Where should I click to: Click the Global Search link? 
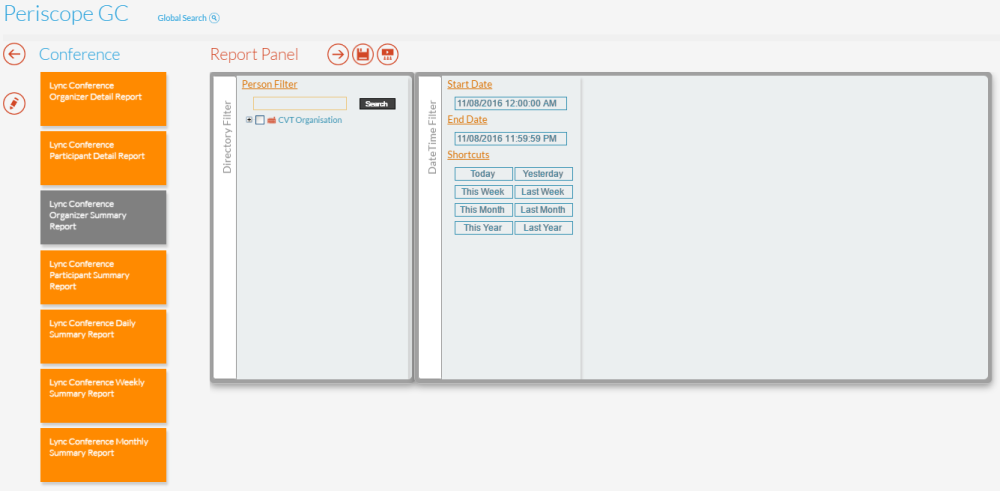pos(182,18)
